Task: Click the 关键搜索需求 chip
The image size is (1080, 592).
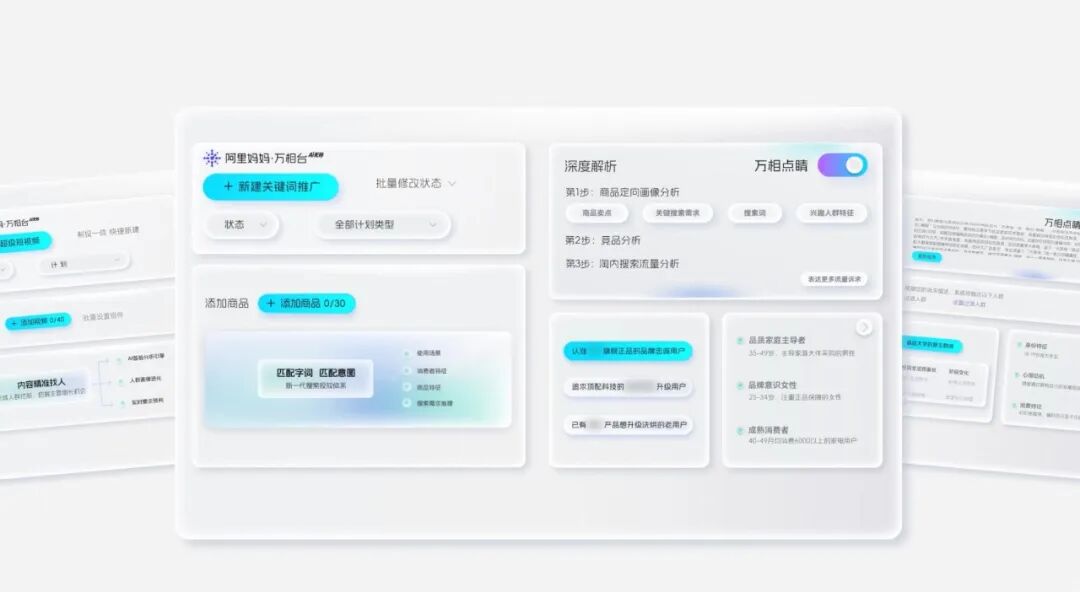Action: (677, 213)
